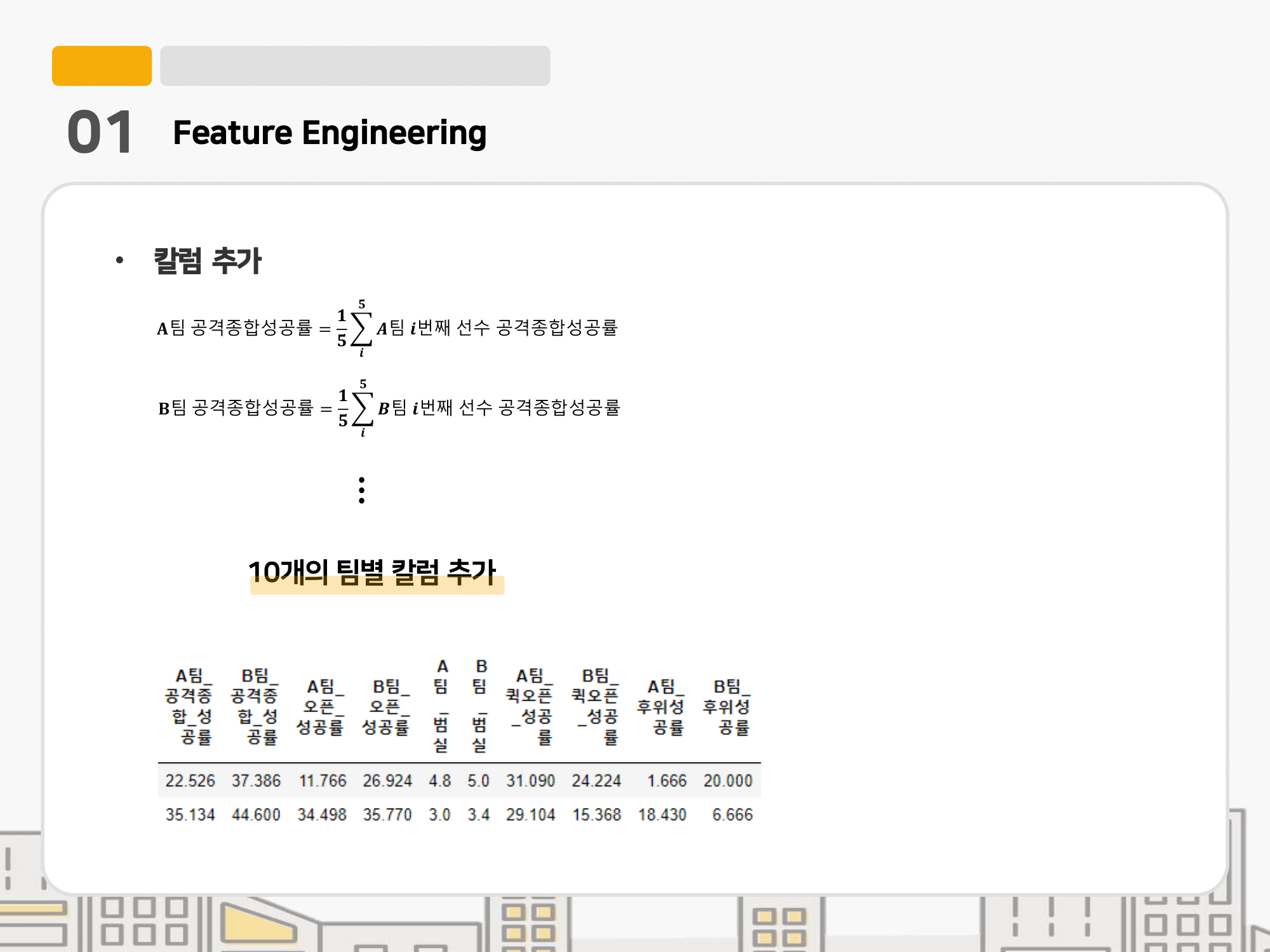Image resolution: width=1270 pixels, height=952 pixels.
Task: Click the cell value 22.526
Action: click(x=190, y=781)
